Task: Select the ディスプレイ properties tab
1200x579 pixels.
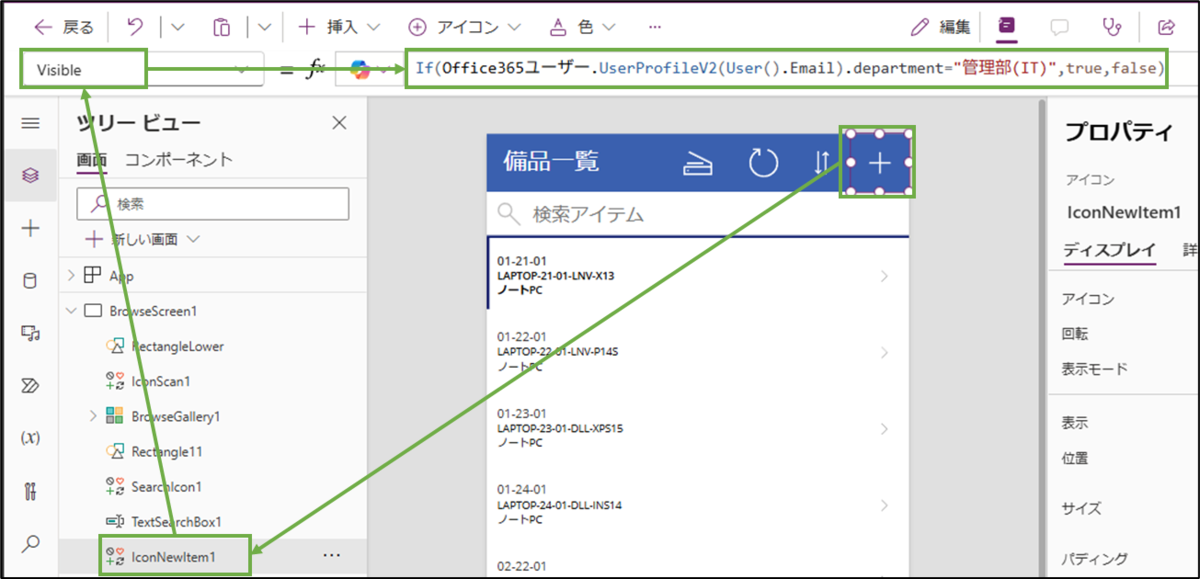Action: tap(1109, 250)
